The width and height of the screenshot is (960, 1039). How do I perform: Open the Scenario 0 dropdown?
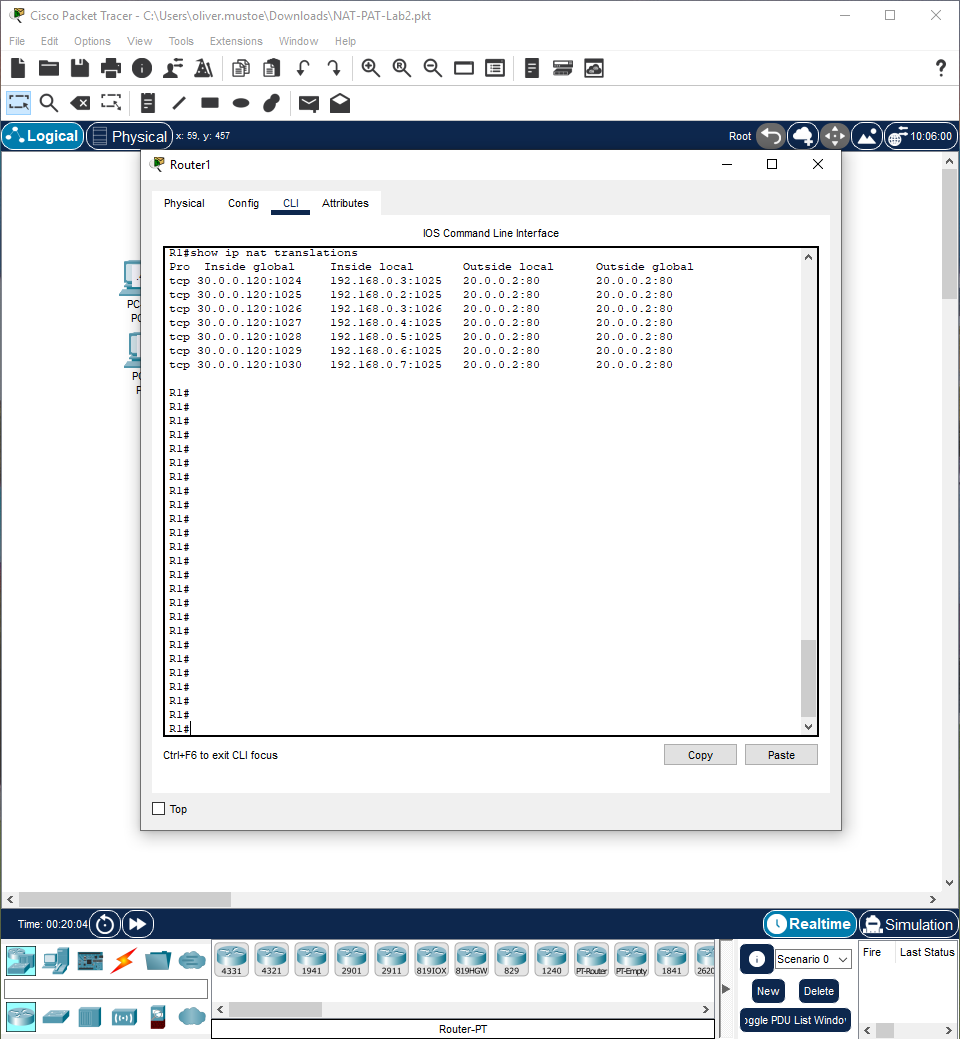[813, 959]
